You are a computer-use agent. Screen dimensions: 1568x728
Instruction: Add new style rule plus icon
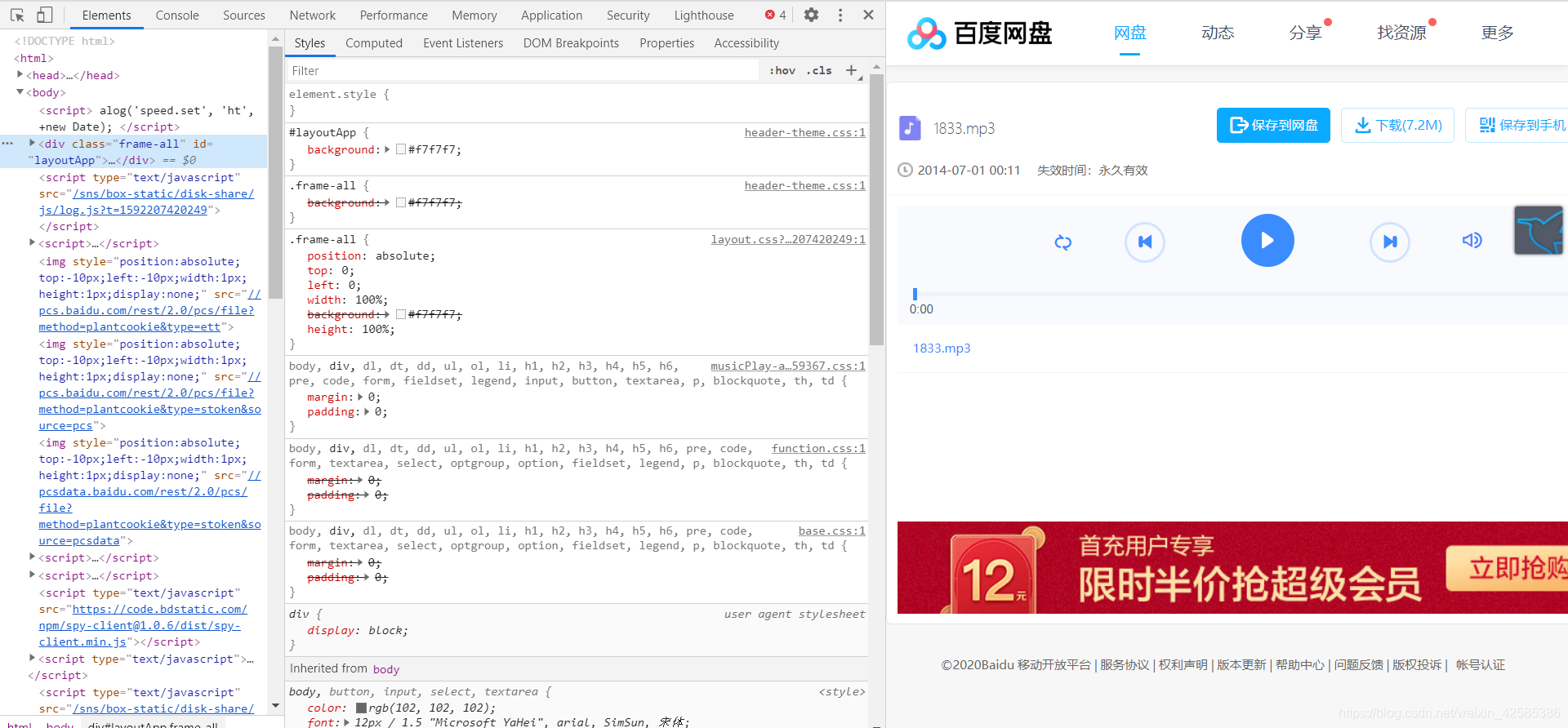point(852,70)
